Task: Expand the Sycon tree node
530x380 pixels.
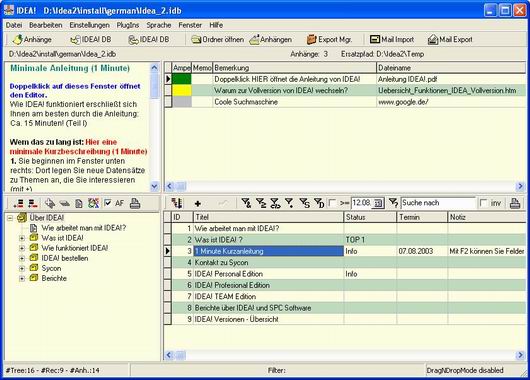Action: coord(22,268)
